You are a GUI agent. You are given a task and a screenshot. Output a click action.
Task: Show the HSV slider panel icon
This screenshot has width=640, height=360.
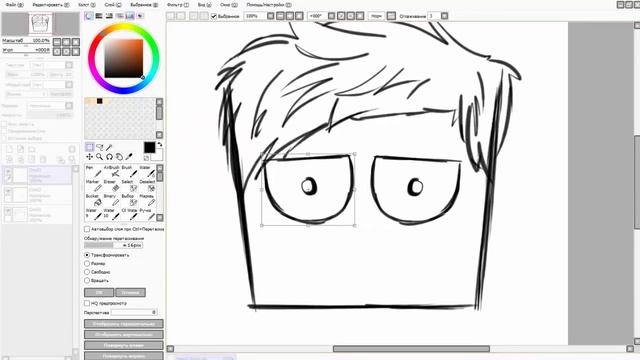pyautogui.click(x=109, y=16)
